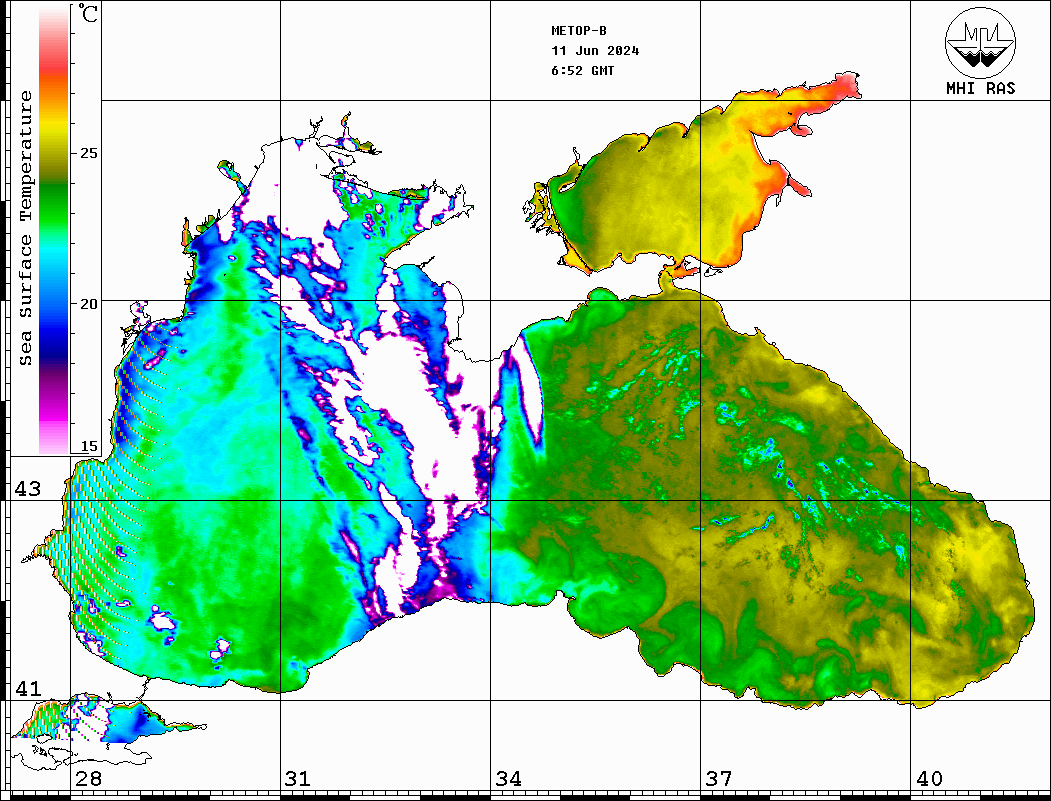Click longitude label 28

88,779
